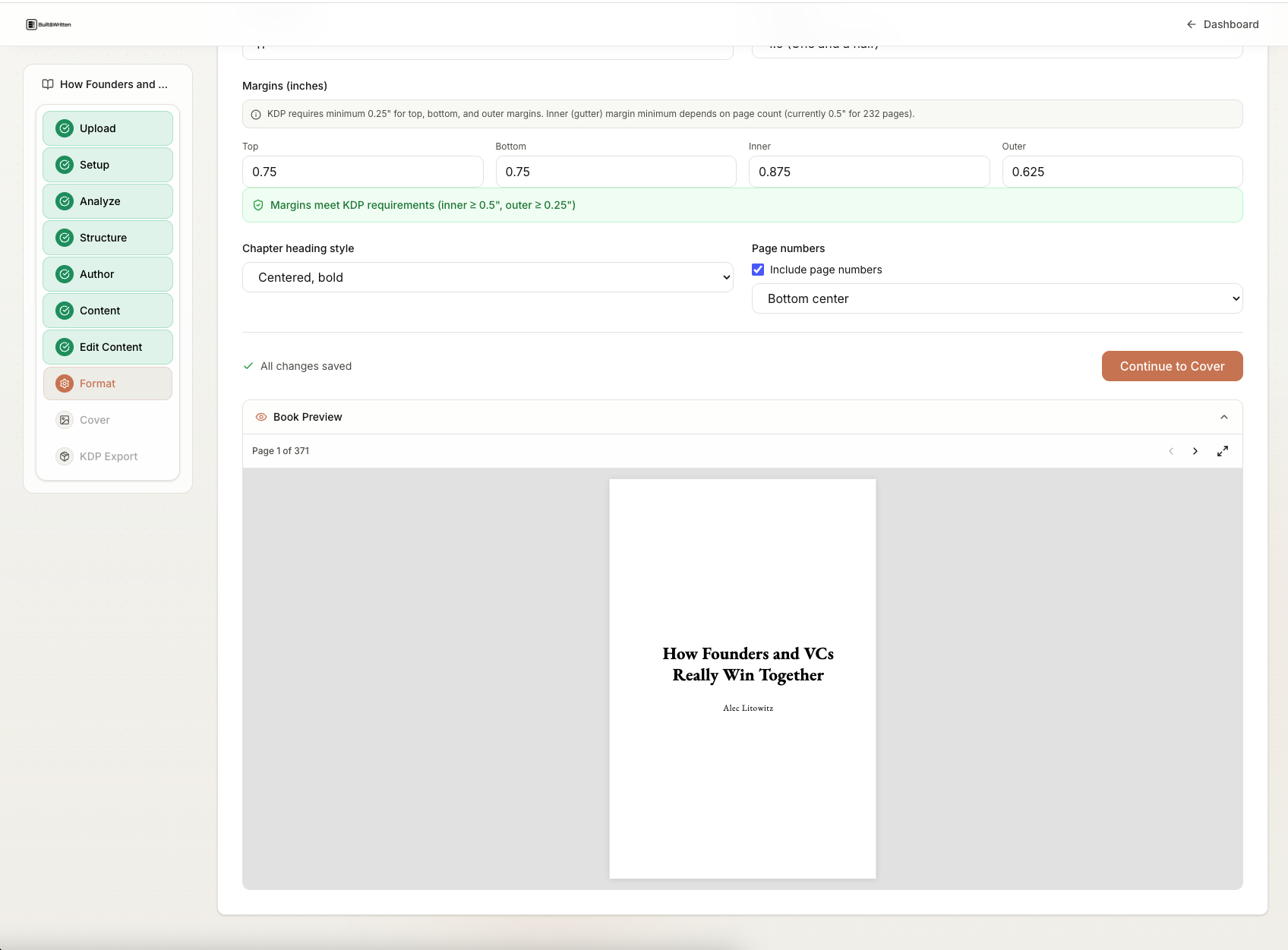The width and height of the screenshot is (1288, 950).
Task: Click the Built&Written logo
Action: (x=49, y=24)
